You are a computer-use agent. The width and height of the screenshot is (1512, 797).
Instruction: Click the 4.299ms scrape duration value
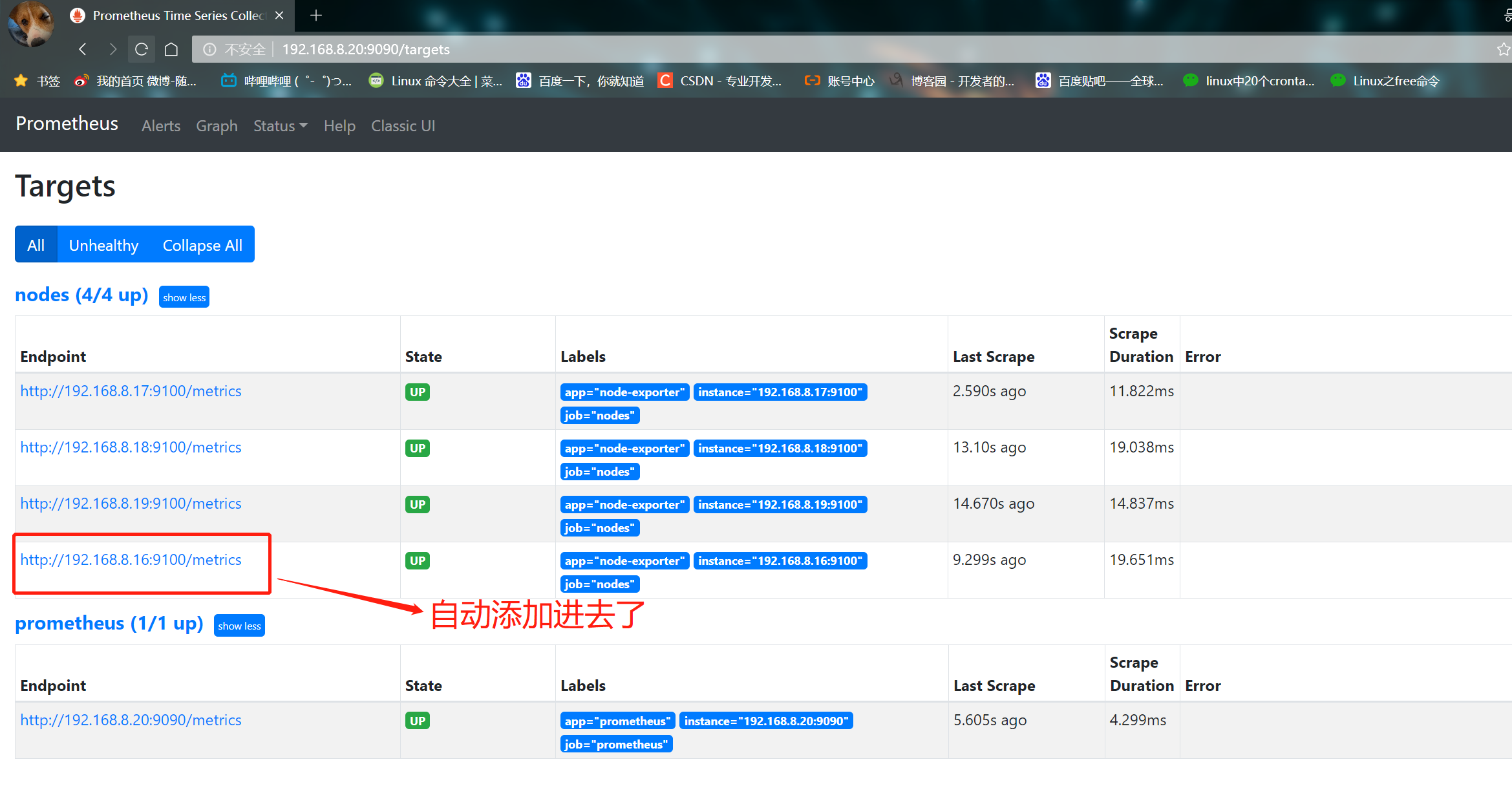click(x=1138, y=720)
